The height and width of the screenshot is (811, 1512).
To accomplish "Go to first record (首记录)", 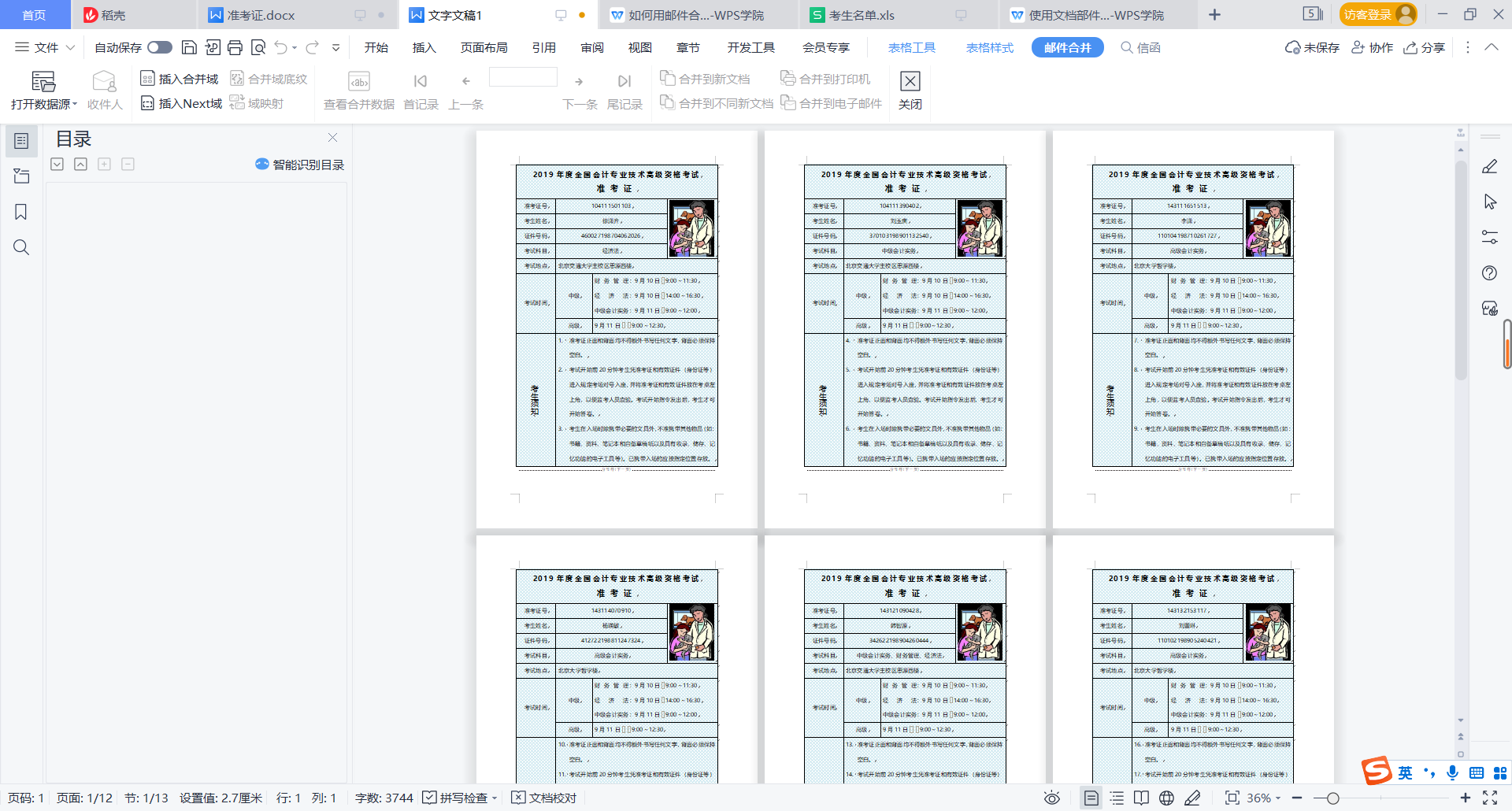I will [421, 91].
